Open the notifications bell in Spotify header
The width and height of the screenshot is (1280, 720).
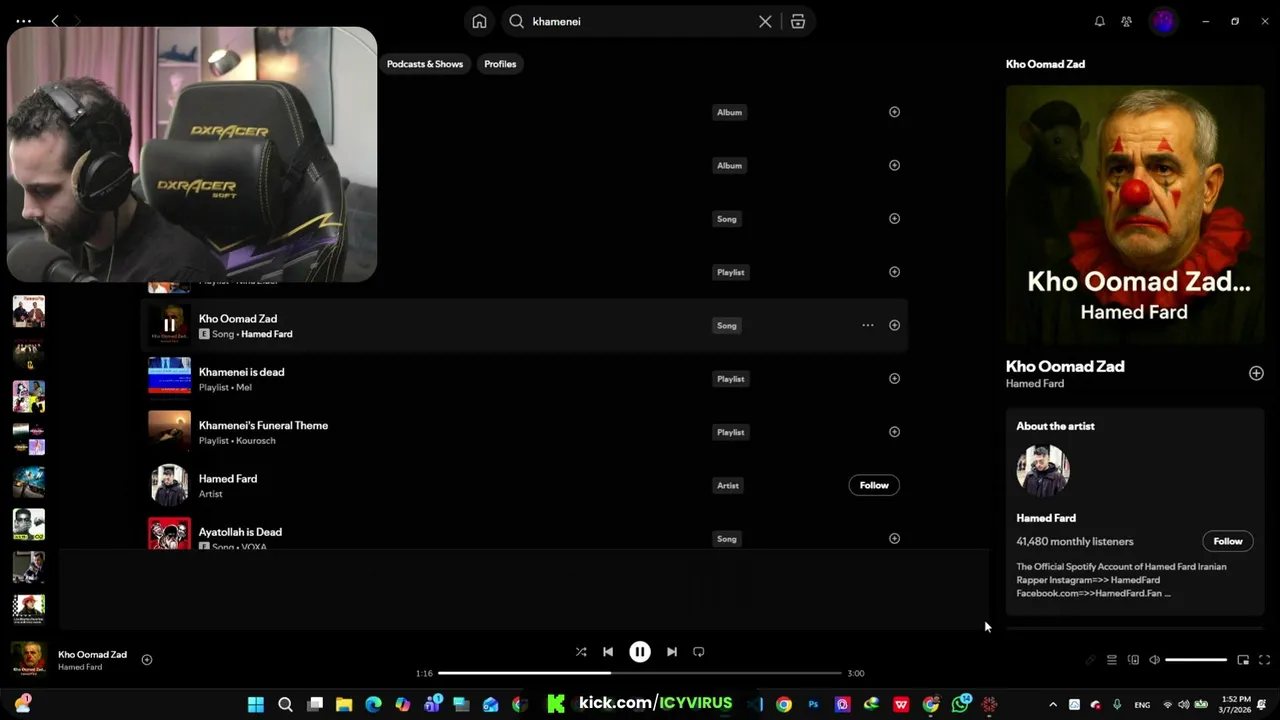[x=1099, y=21]
